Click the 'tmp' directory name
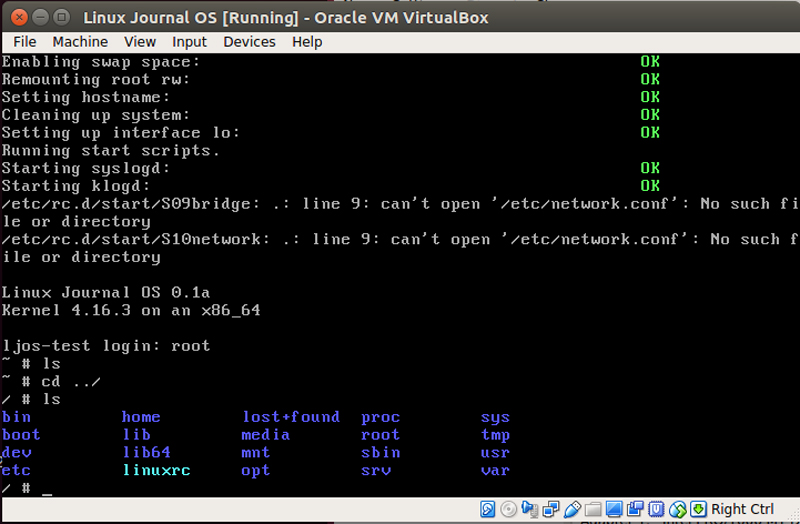Screen dimensions: 800x524 coord(495,435)
